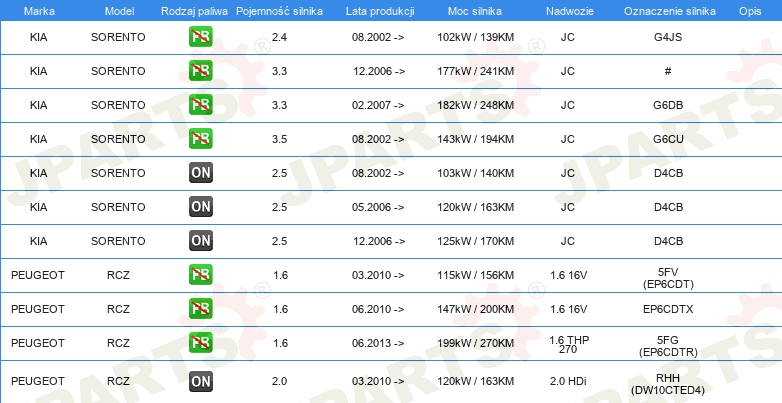Click 1.6 16V in the 115kW row
This screenshot has width=782, height=403.
coord(569,275)
